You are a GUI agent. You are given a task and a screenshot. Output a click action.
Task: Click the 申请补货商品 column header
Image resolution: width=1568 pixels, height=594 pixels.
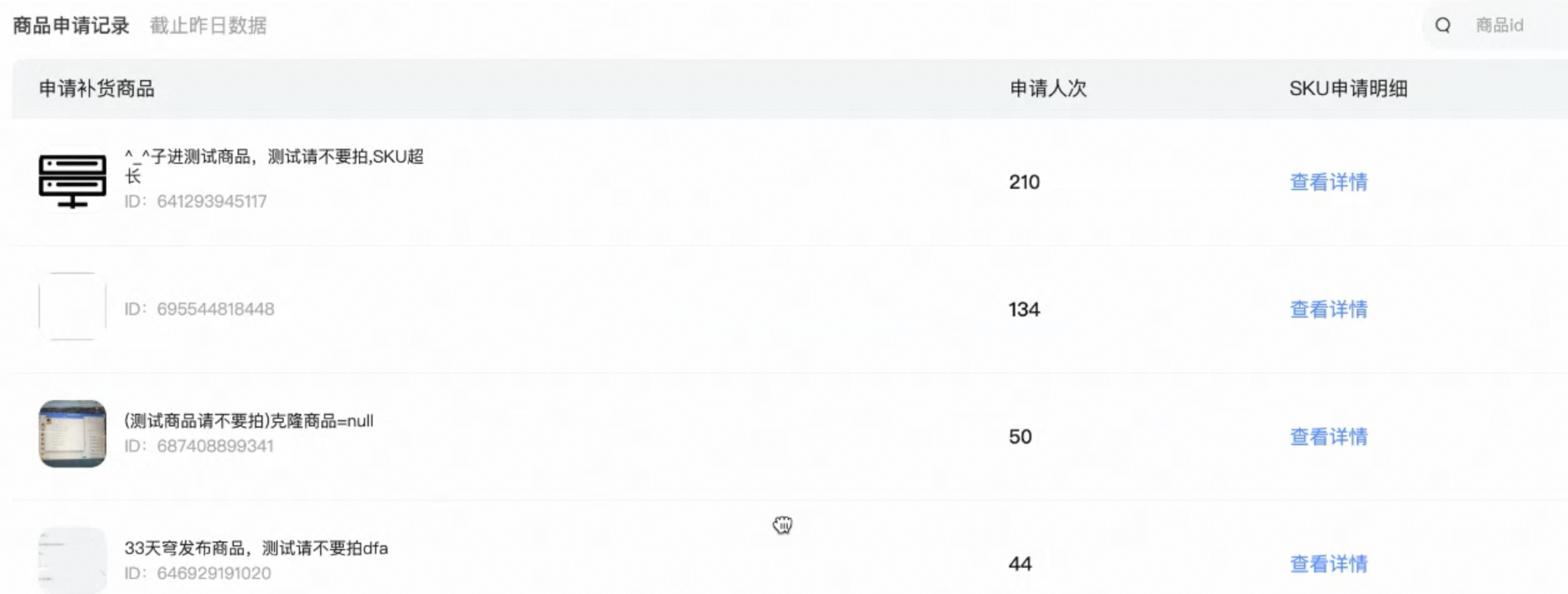tap(97, 89)
